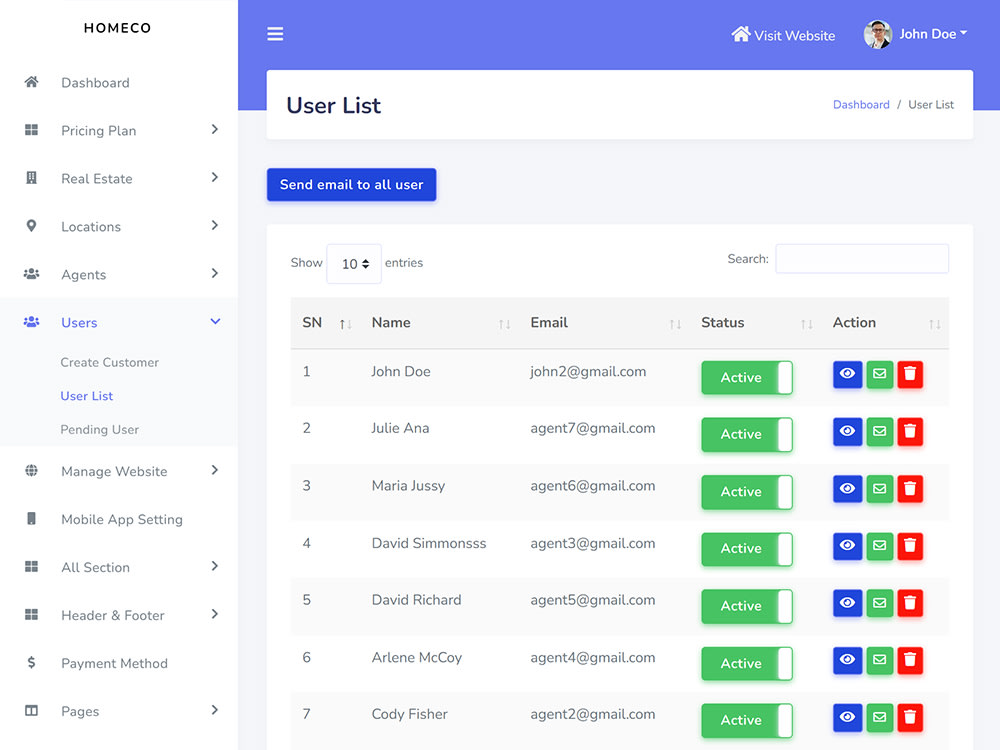
Task: Open the Pending User page
Action: point(99,429)
